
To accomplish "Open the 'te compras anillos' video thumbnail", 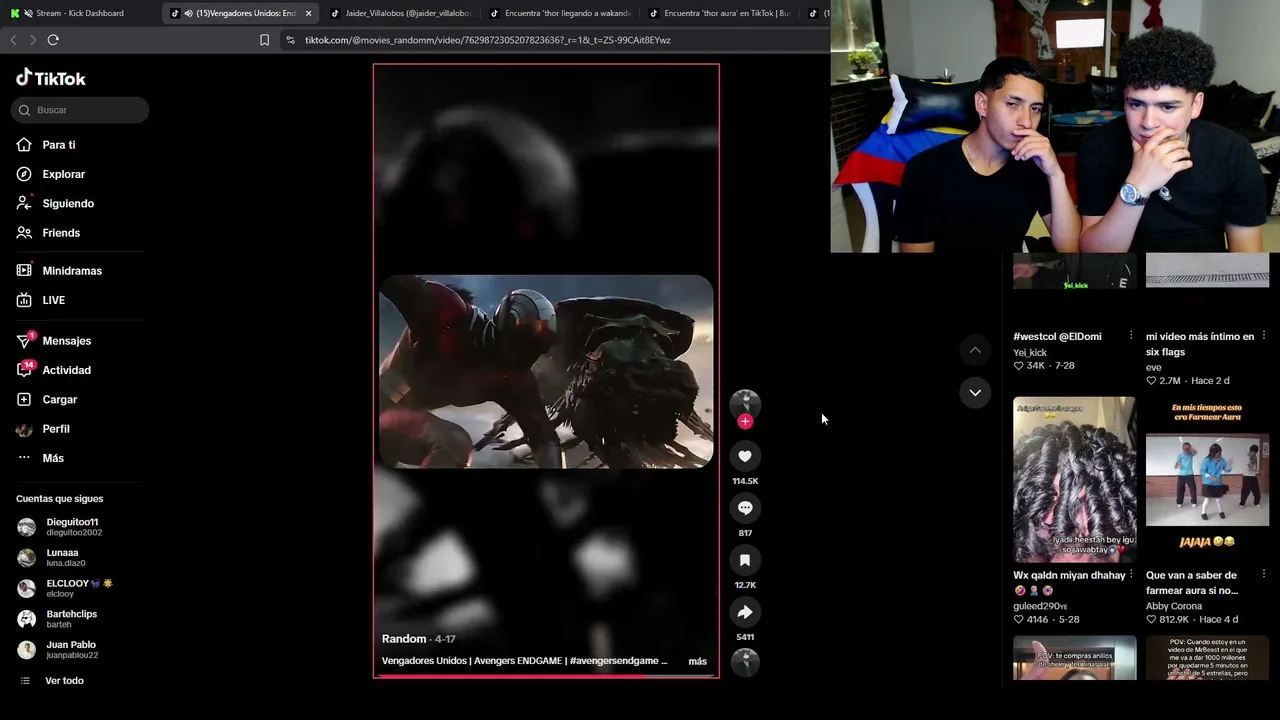I will point(1075,658).
